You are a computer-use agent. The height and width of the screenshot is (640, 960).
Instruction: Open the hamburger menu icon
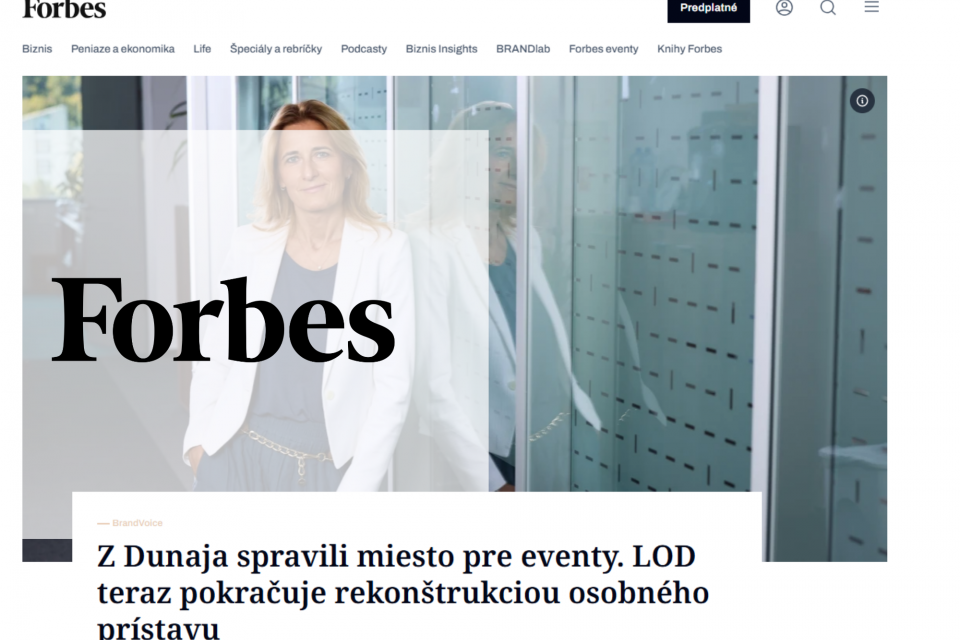click(872, 7)
